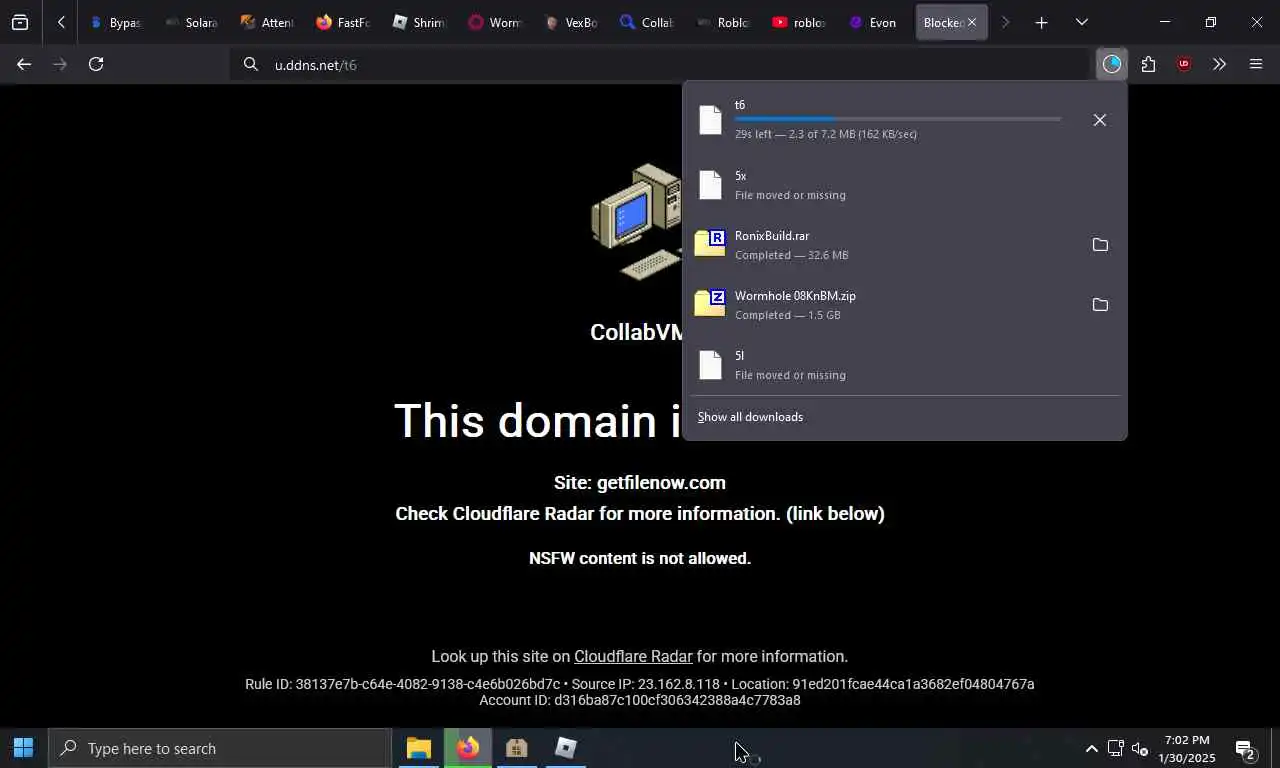Reload the current page
The width and height of the screenshot is (1280, 768).
pyautogui.click(x=96, y=64)
